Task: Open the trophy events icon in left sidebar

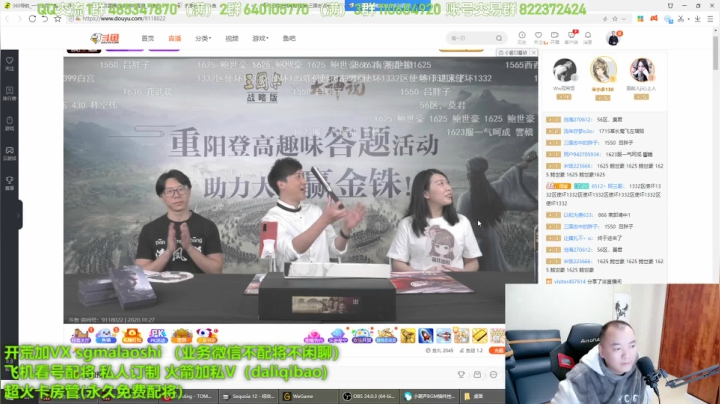Action: (x=10, y=183)
